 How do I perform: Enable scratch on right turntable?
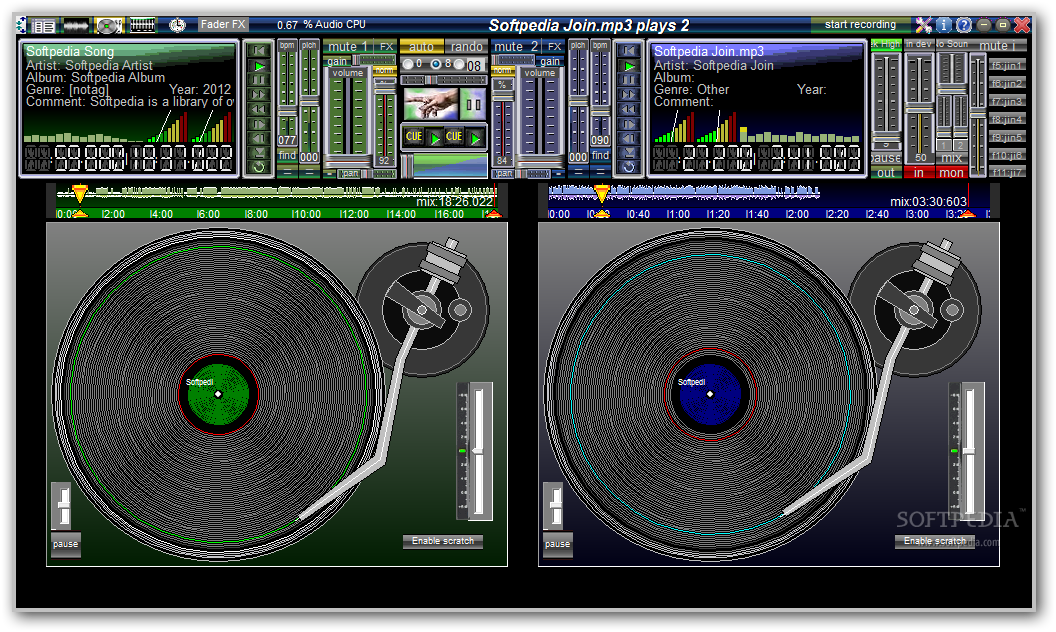point(935,541)
